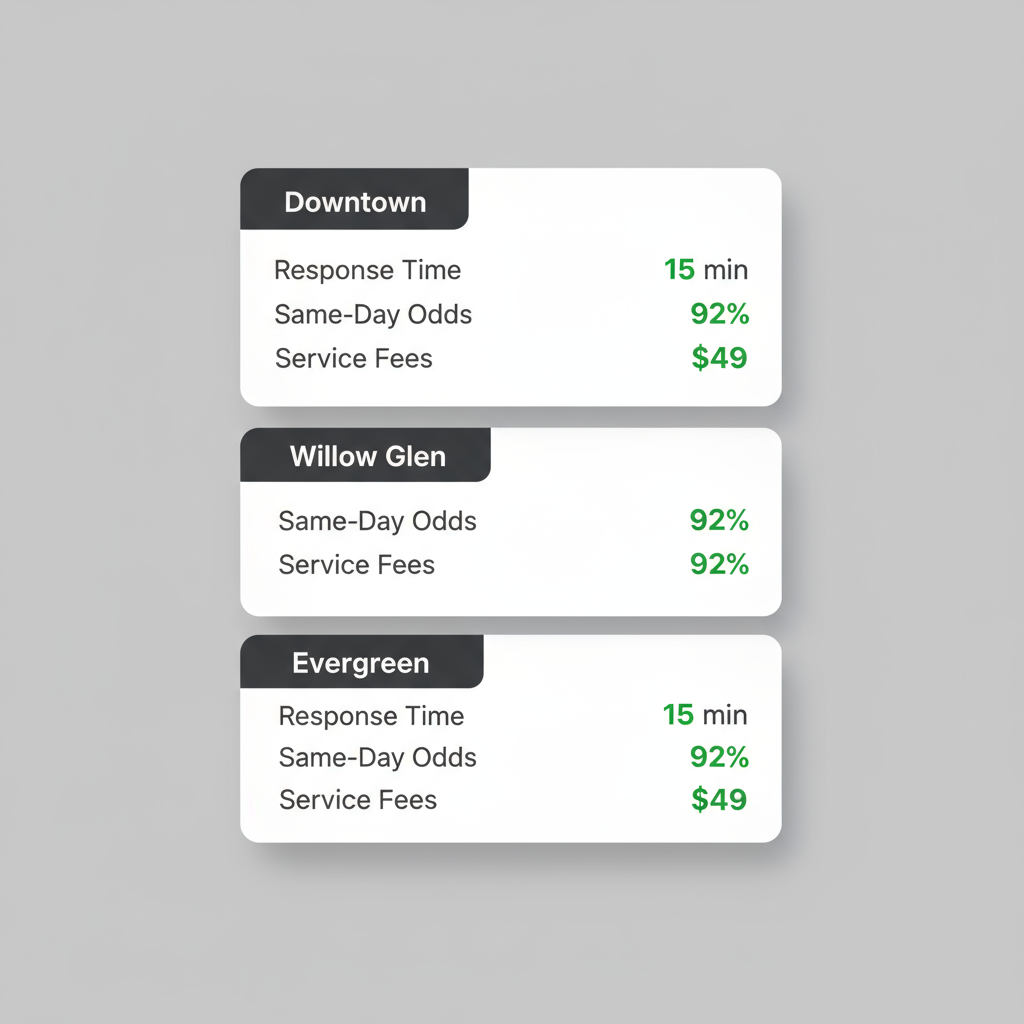The image size is (1024, 1024).
Task: Click Evergreen $49 fee value
Action: point(719,800)
